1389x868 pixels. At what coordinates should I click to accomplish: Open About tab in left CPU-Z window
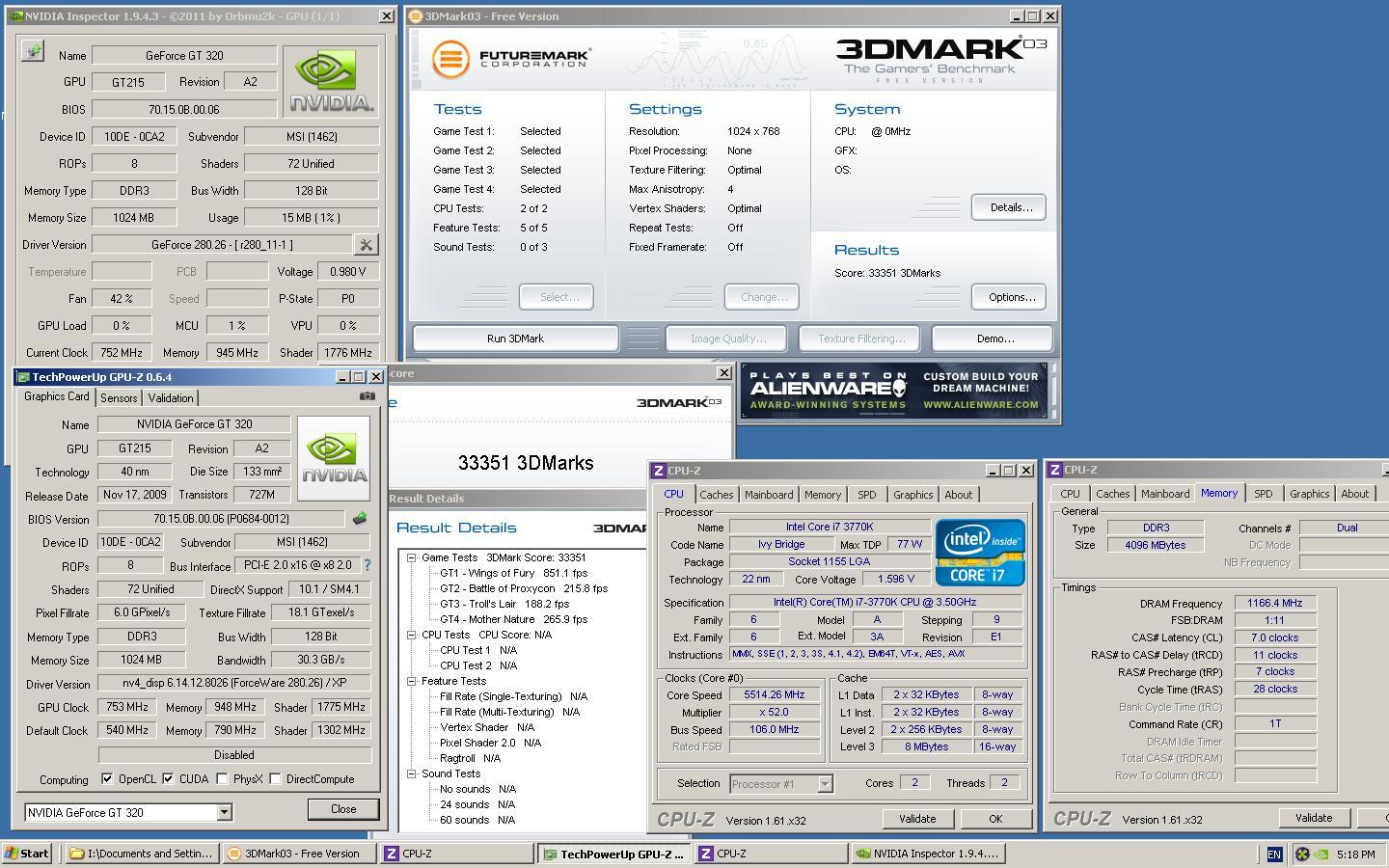tap(958, 494)
